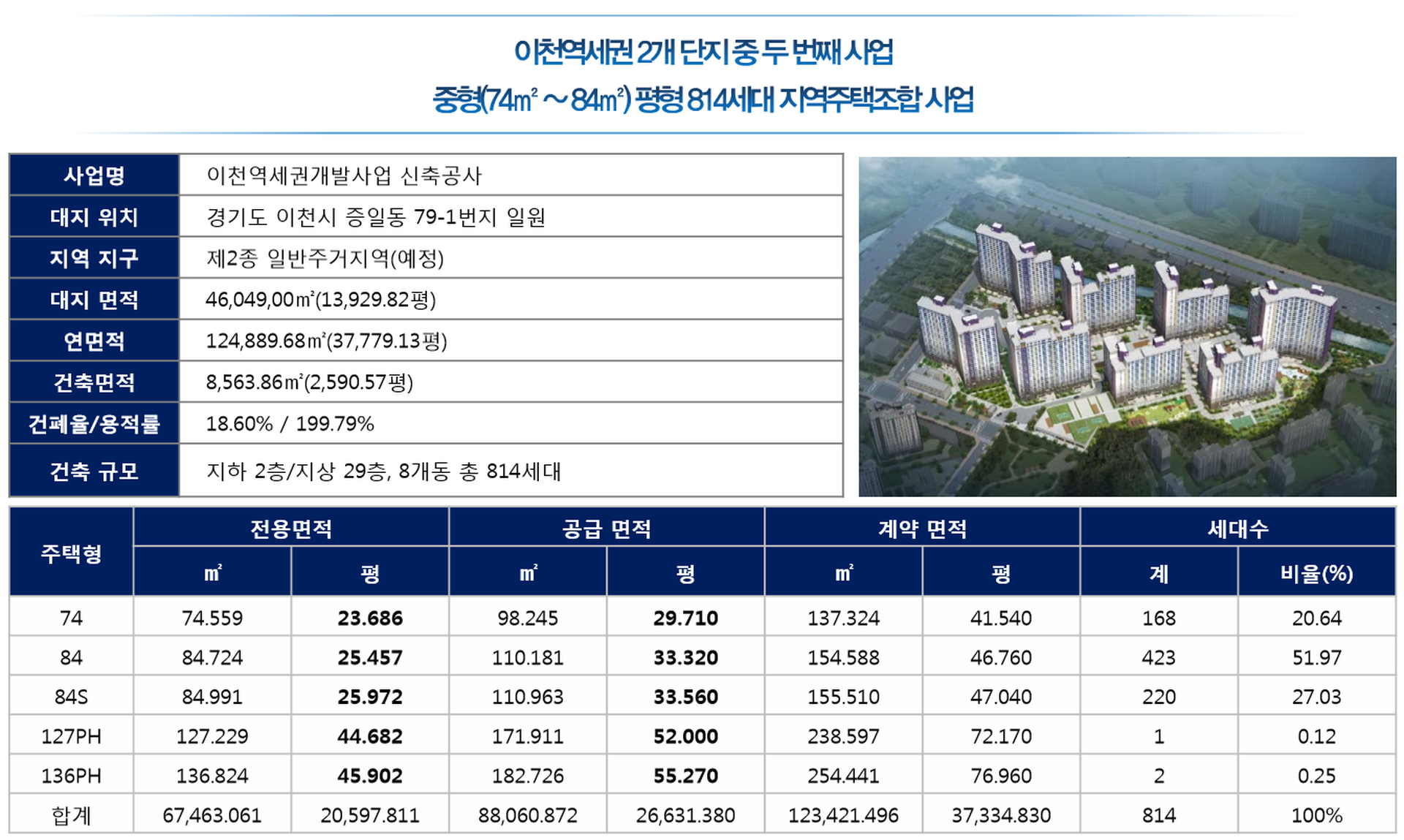Select '지하 2층/지상 29층, 8개동 총 814세대'
This screenshot has width=1404, height=840.
[384, 471]
